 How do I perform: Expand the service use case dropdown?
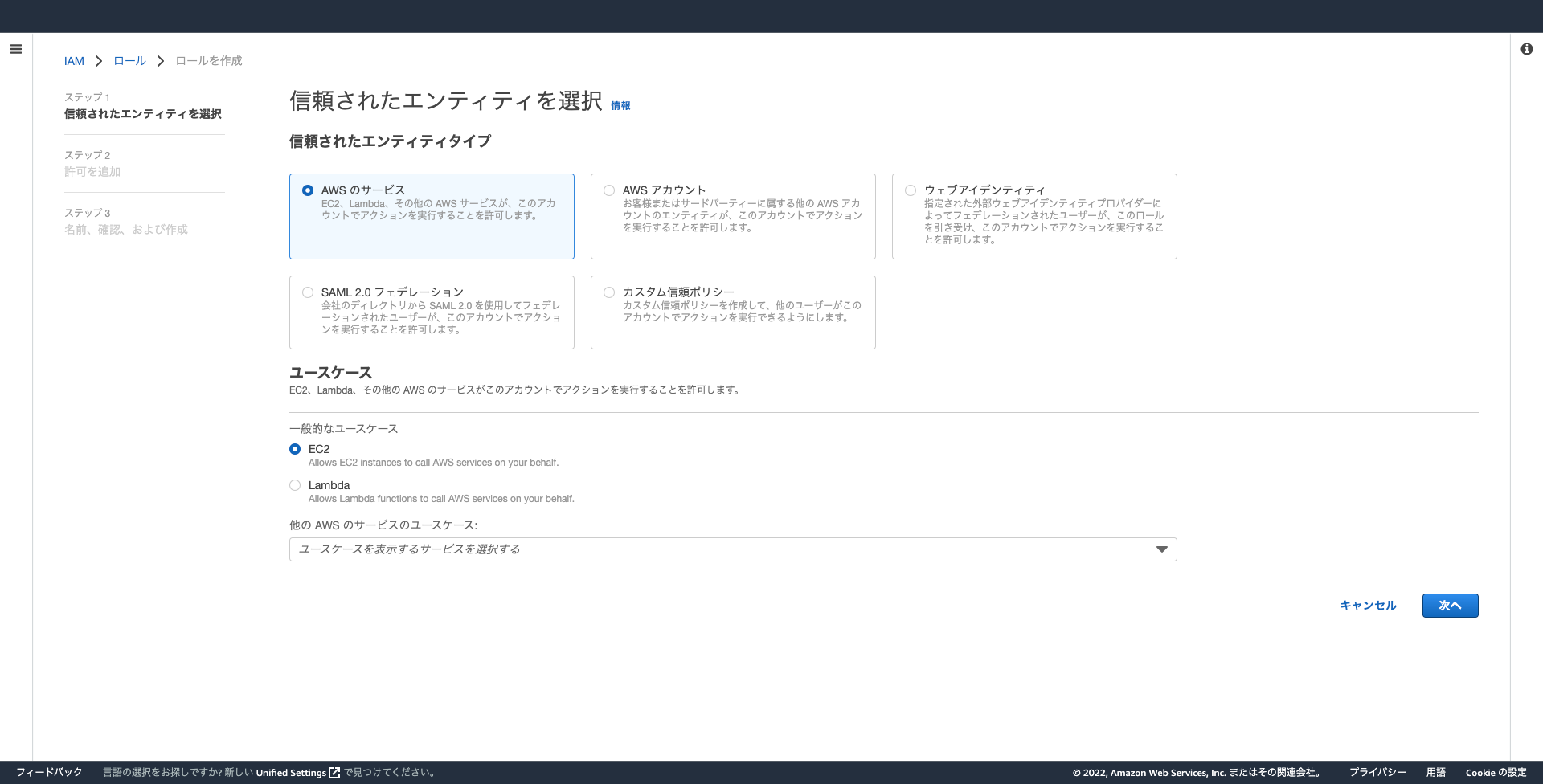(x=1161, y=549)
